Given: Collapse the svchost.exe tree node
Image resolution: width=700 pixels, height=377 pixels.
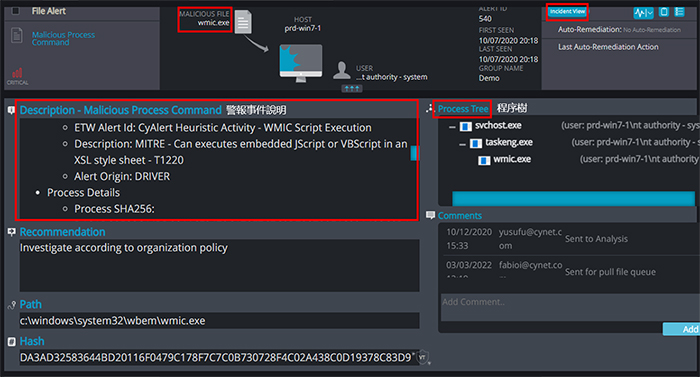Looking at the screenshot, I should point(452,127).
